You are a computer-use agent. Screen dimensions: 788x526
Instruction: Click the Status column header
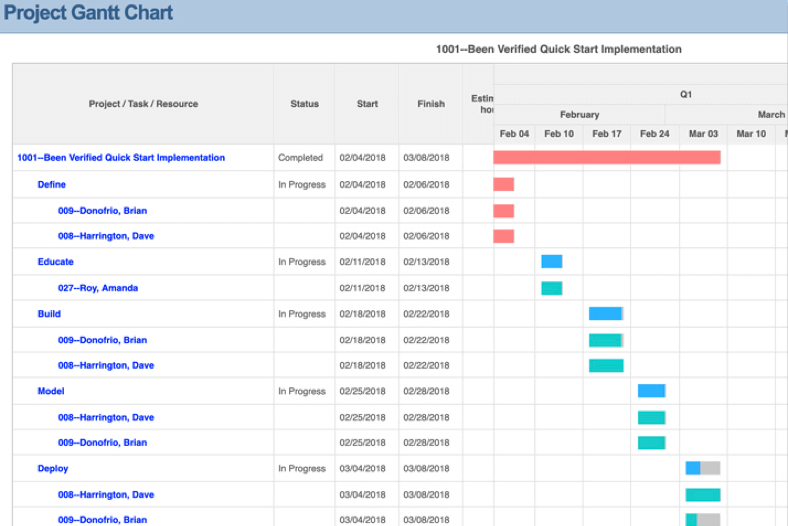(x=305, y=104)
